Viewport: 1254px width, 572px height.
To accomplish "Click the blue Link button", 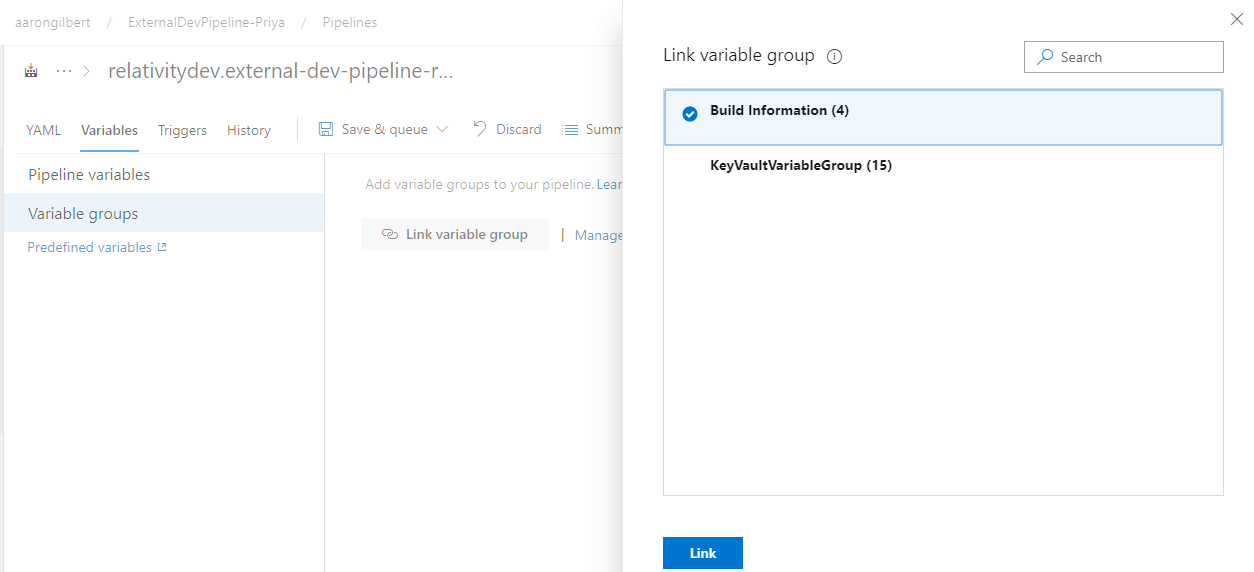I will click(x=703, y=553).
